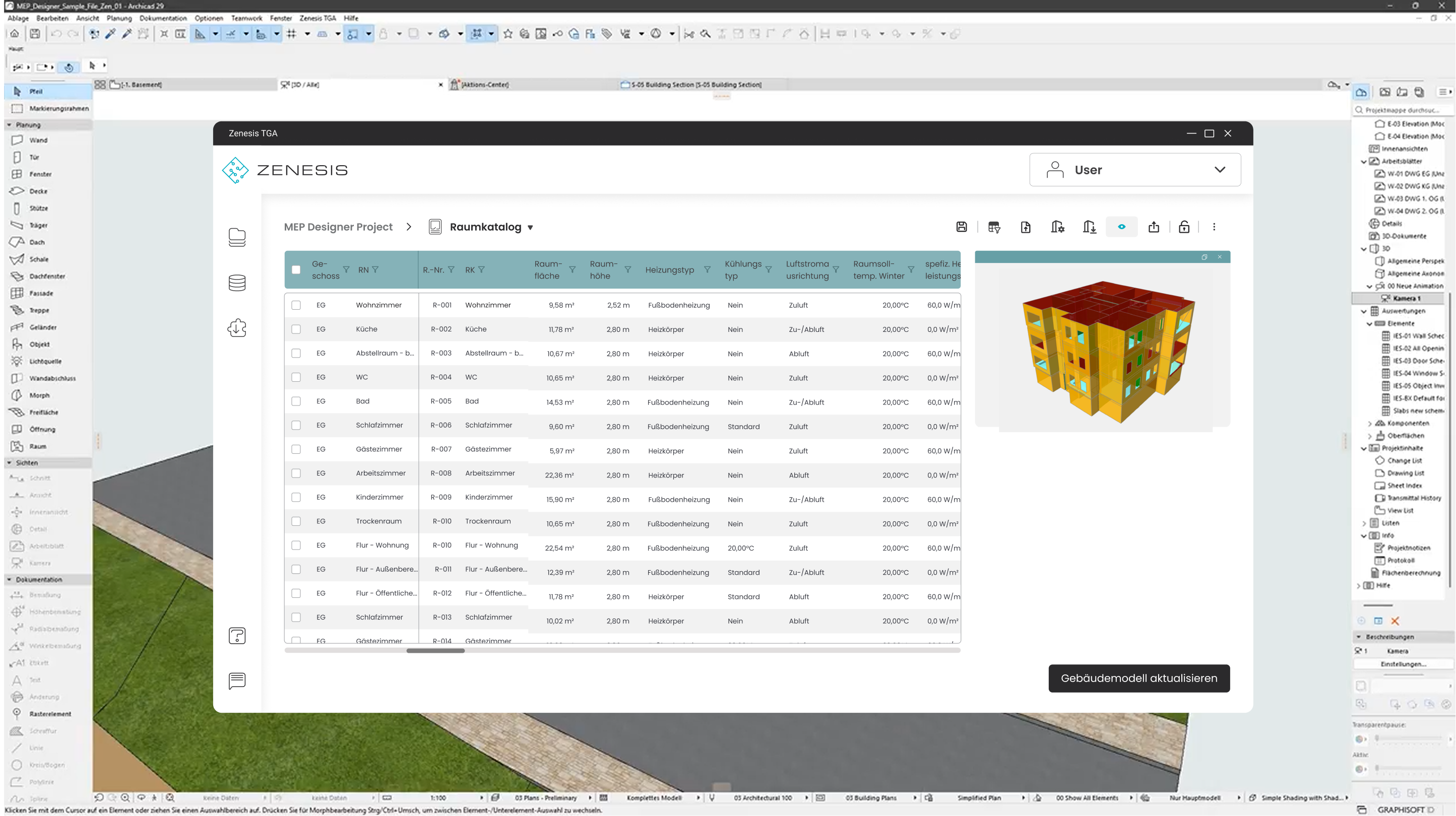
Task: Select the Treppe tool in the toolbox
Action: click(x=39, y=310)
